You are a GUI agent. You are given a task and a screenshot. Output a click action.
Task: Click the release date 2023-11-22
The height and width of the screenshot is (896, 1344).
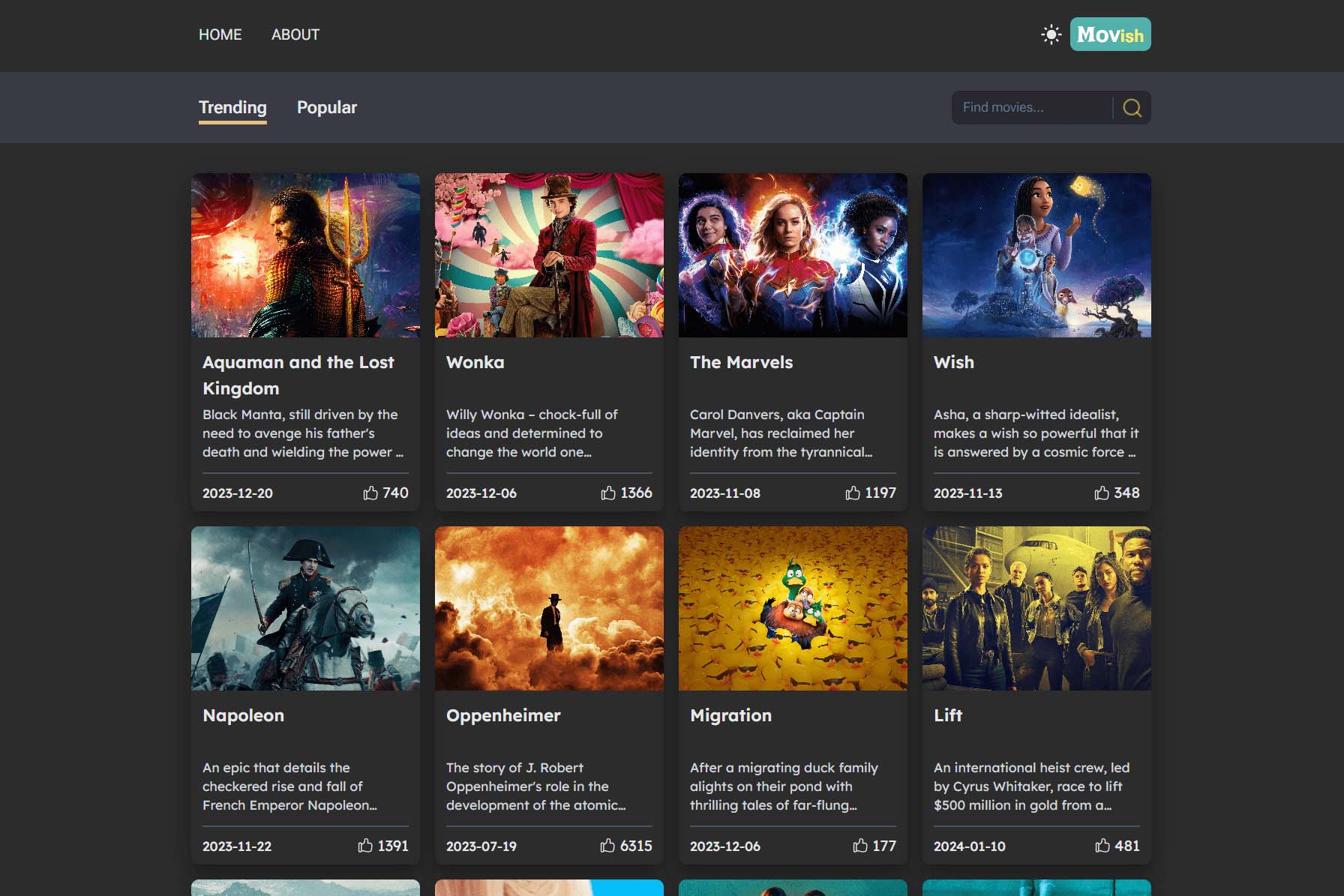[237, 847]
